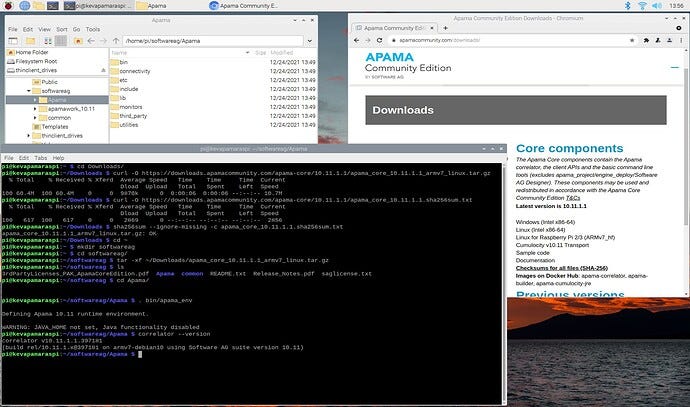690x407 pixels.
Task: Switch to the Apama Community Chromium taskbar entry
Action: [x=244, y=6]
